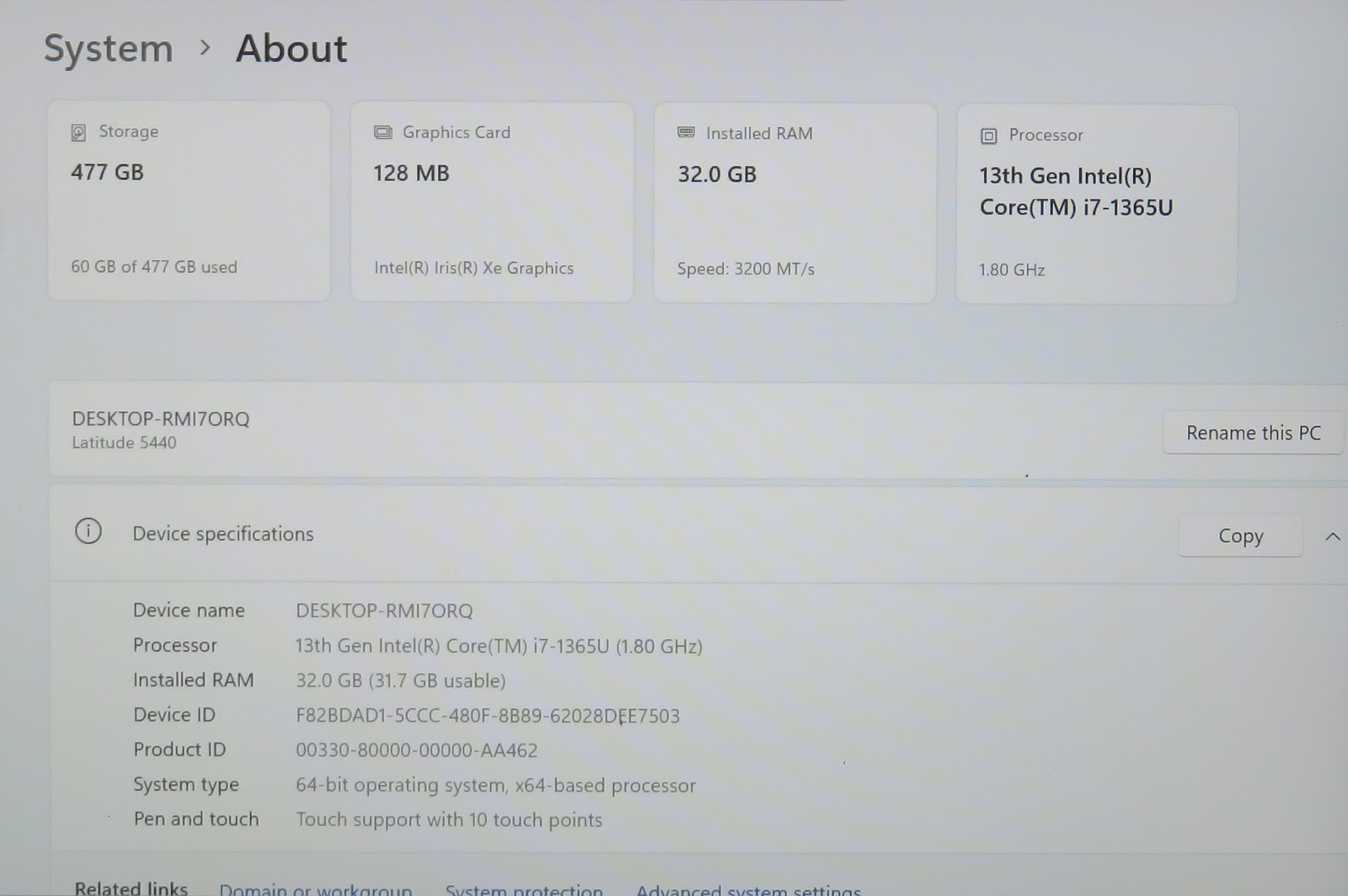
Task: Click the 'Latitude 5440' model text
Action: pos(124,443)
